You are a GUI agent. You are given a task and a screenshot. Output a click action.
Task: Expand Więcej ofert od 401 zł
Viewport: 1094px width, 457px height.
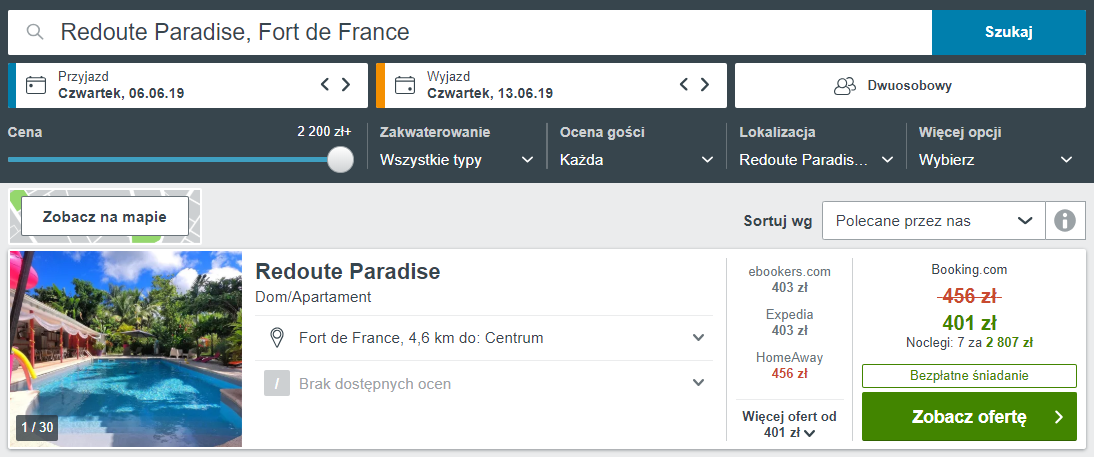pyautogui.click(x=789, y=424)
